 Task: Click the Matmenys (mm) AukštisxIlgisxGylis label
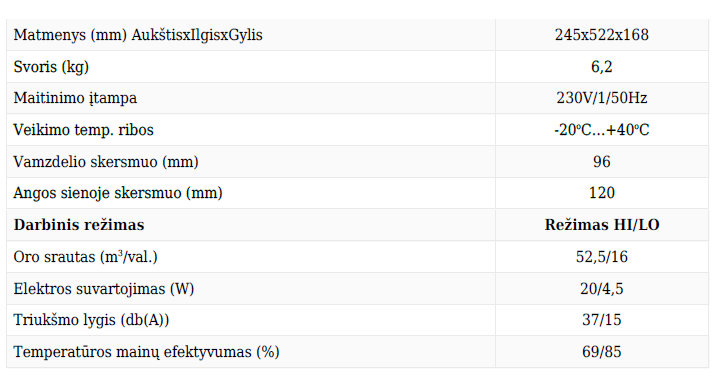pyautogui.click(x=138, y=35)
